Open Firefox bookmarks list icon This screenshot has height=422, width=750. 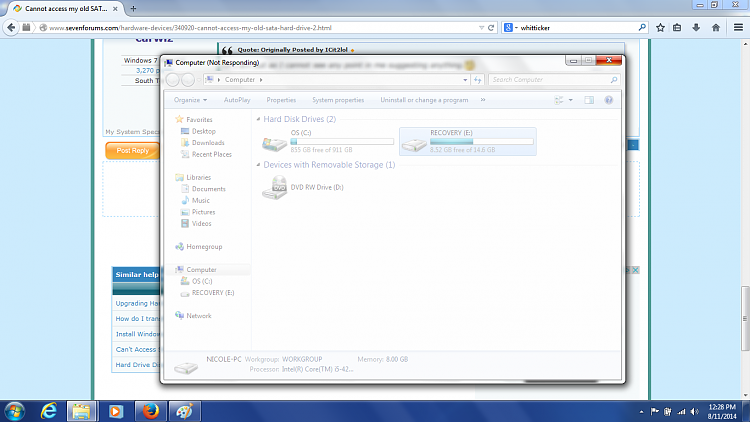pyautogui.click(x=677, y=28)
